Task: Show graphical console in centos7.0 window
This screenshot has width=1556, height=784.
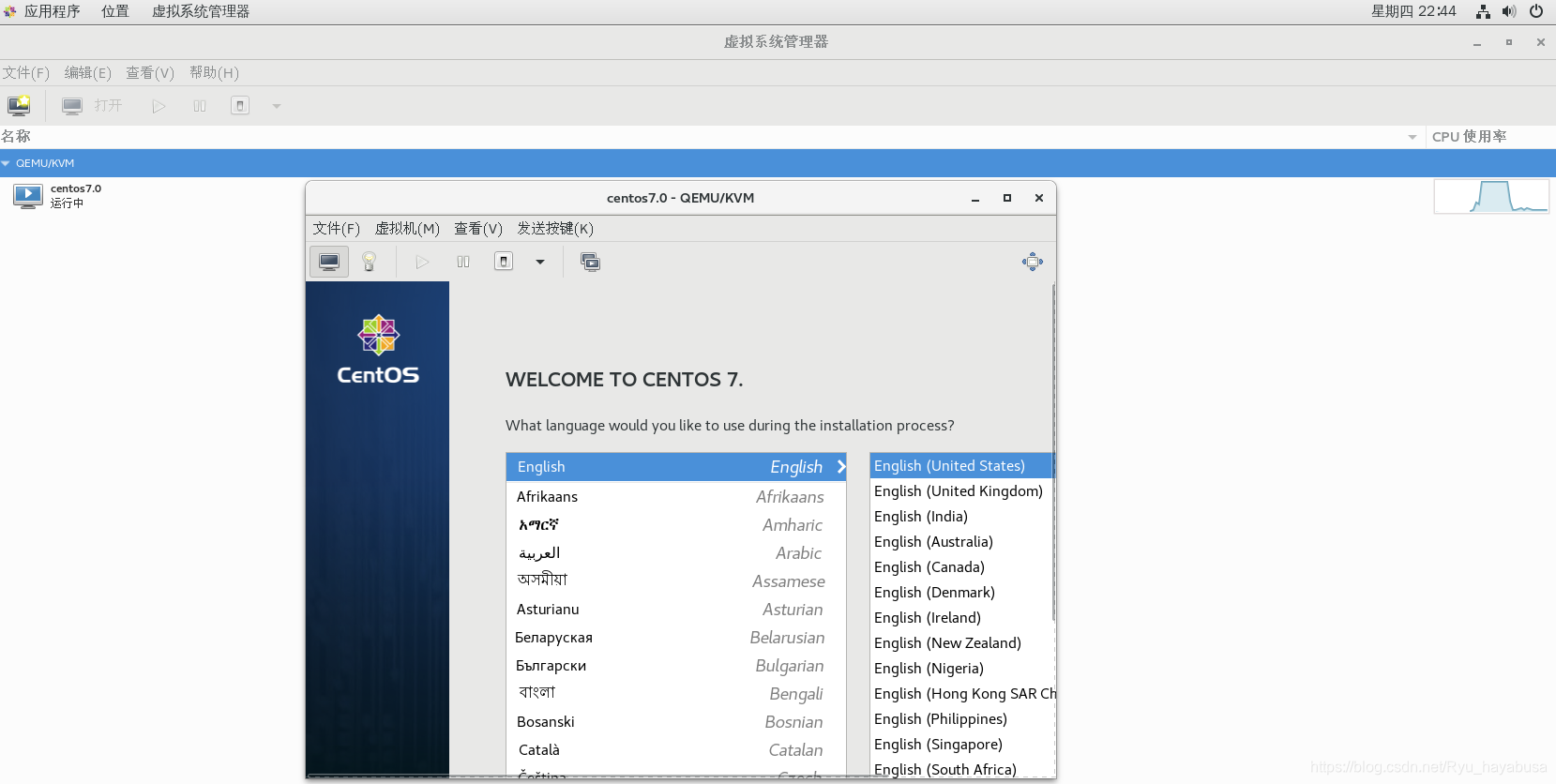Action: point(329,262)
